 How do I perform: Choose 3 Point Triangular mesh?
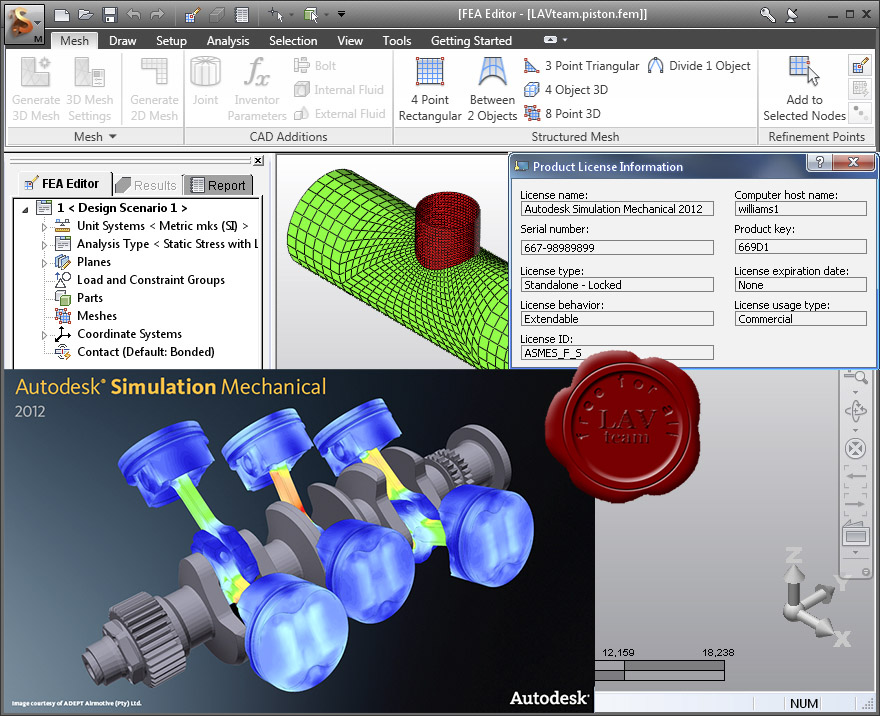coord(581,66)
